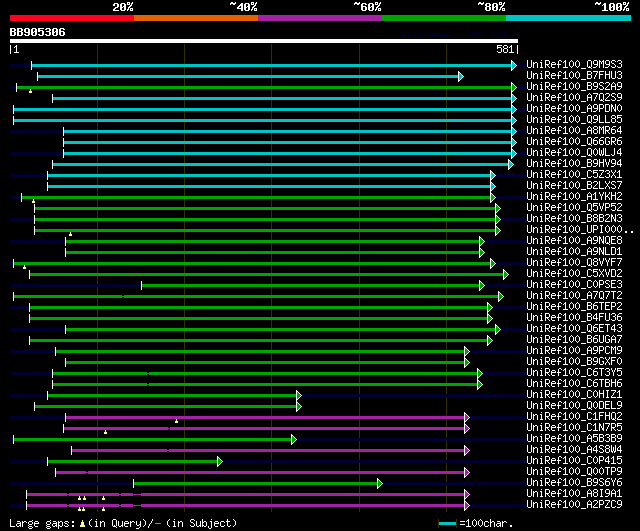Click the arrowhead ending the UniRef100_Q9M9S3 alignment
The width and height of the screenshot is (640, 531).
pos(514,65)
